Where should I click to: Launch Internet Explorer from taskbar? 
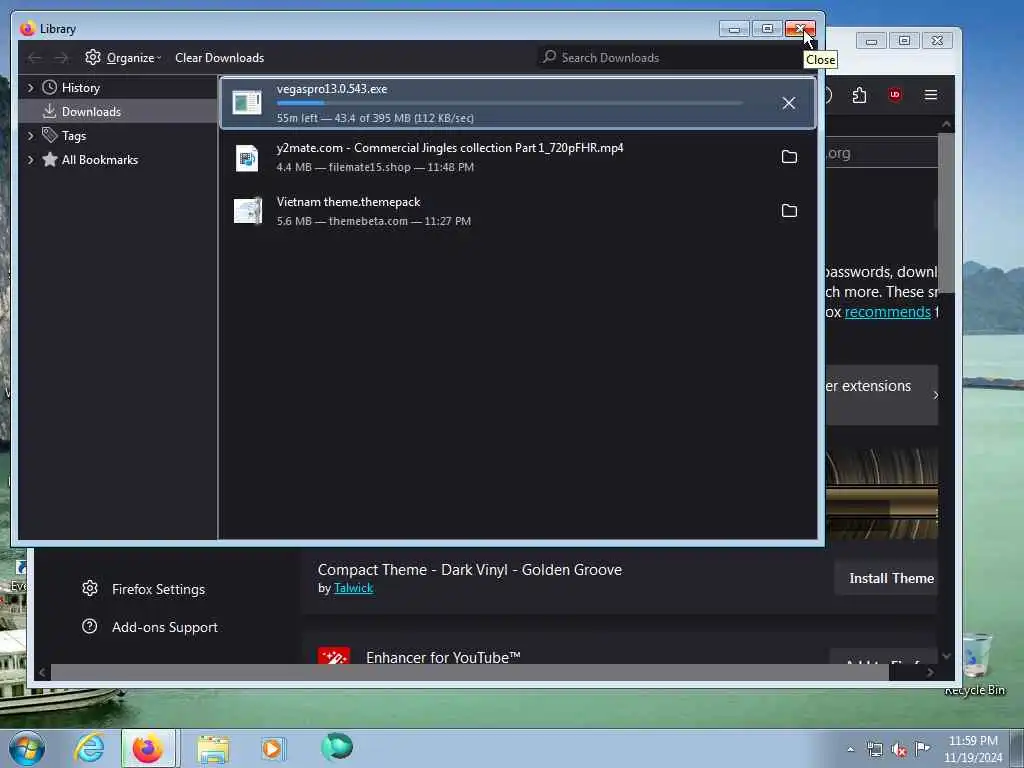pyautogui.click(x=89, y=748)
